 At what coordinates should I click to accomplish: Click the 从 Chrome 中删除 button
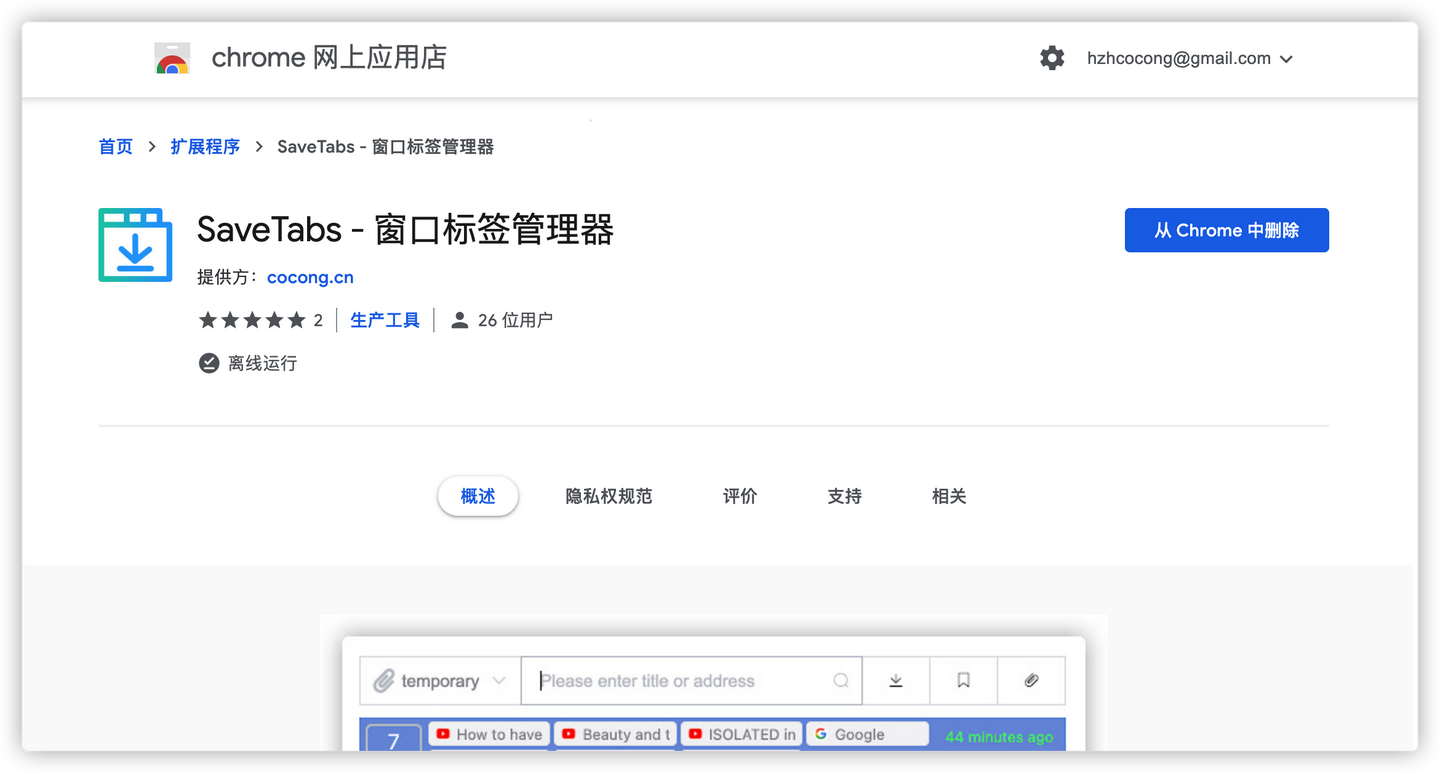(1226, 230)
